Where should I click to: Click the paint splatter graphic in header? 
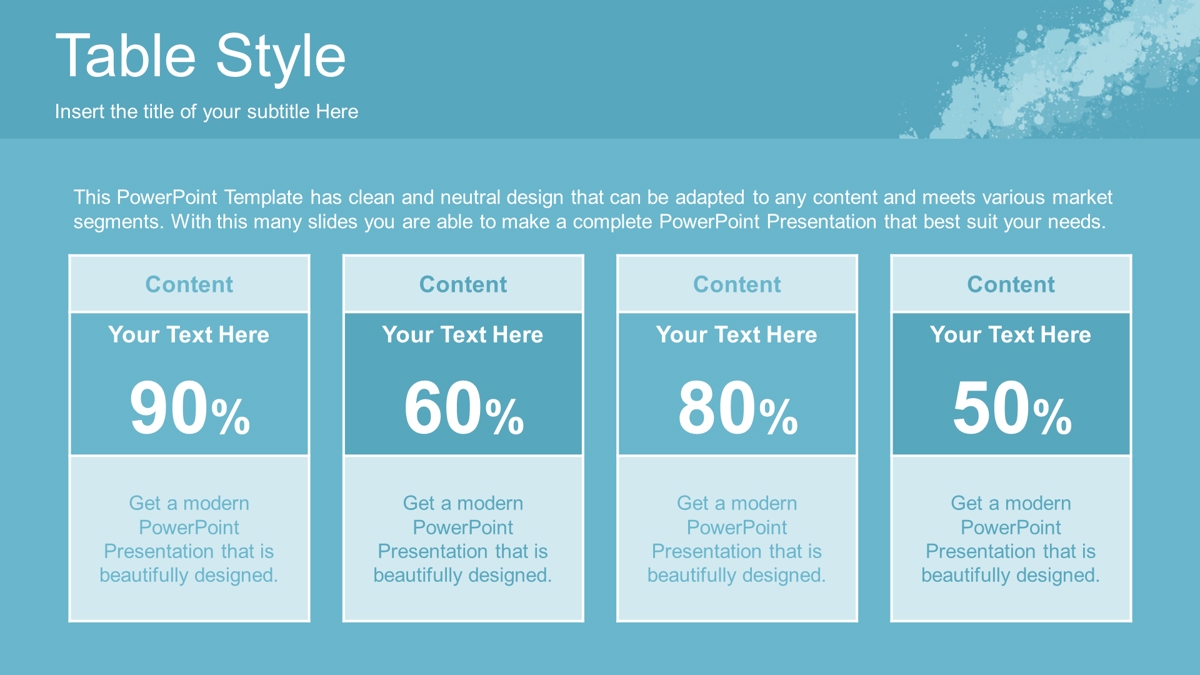[x=1050, y=70]
